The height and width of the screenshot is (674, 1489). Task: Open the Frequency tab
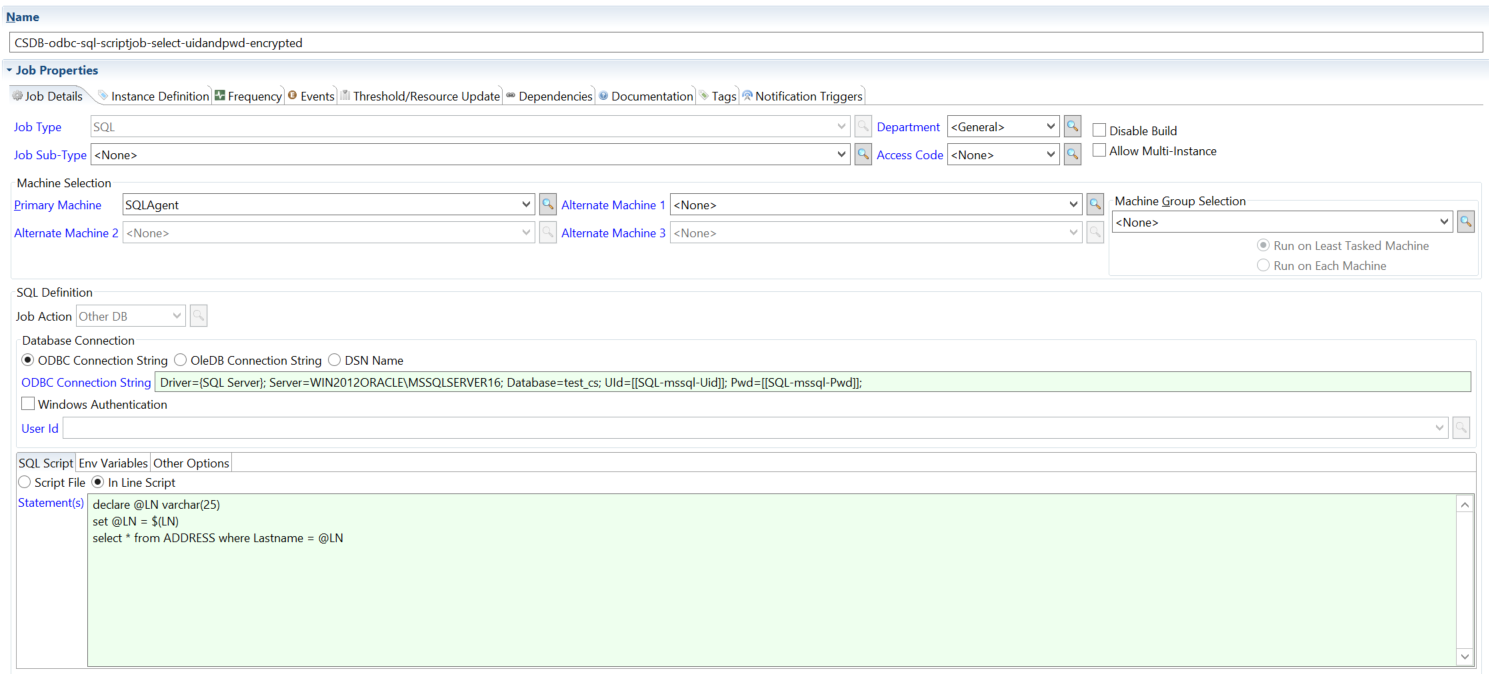point(248,96)
